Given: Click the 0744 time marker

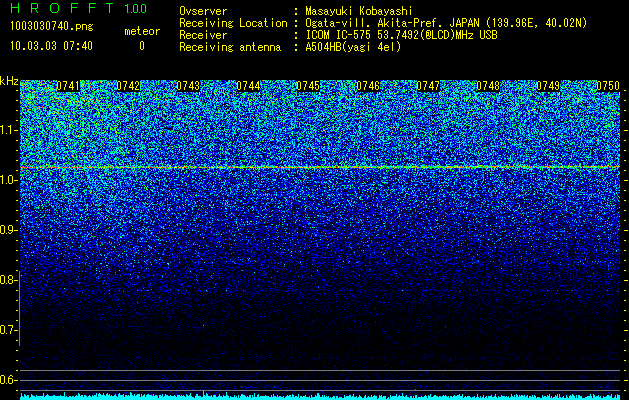Looking at the screenshot, I should point(248,86).
